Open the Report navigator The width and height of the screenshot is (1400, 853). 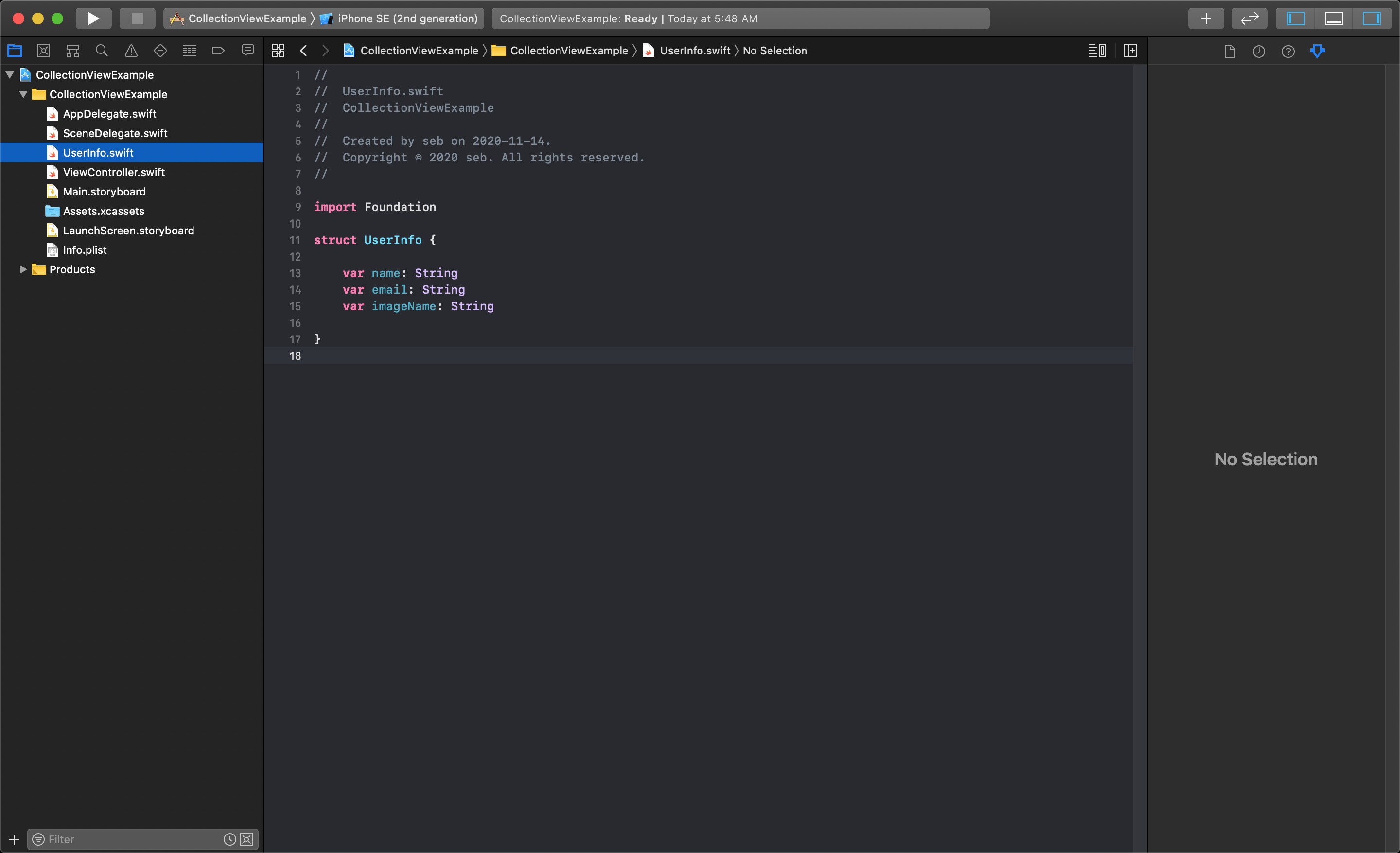248,51
